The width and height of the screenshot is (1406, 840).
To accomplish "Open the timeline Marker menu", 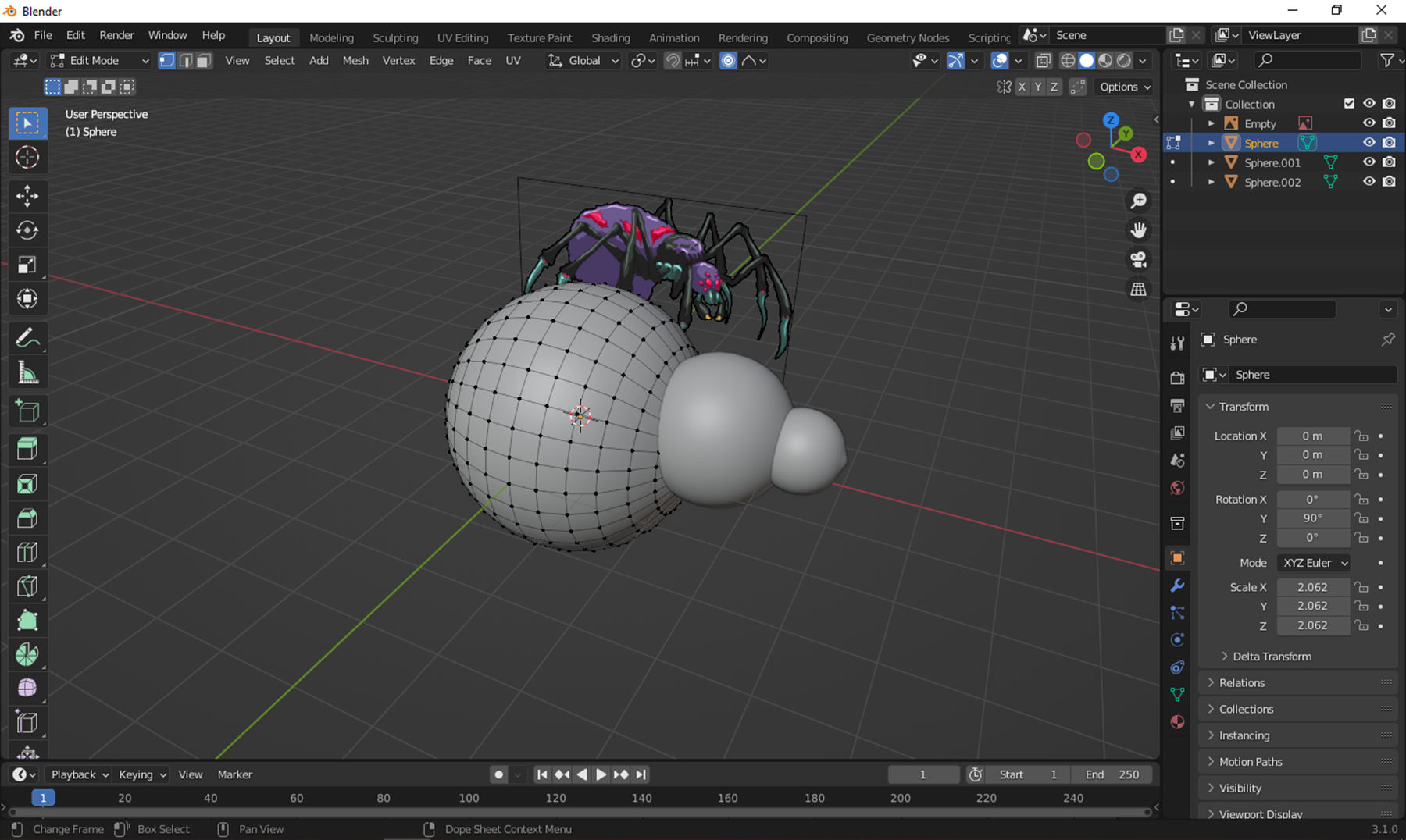I will [x=234, y=774].
